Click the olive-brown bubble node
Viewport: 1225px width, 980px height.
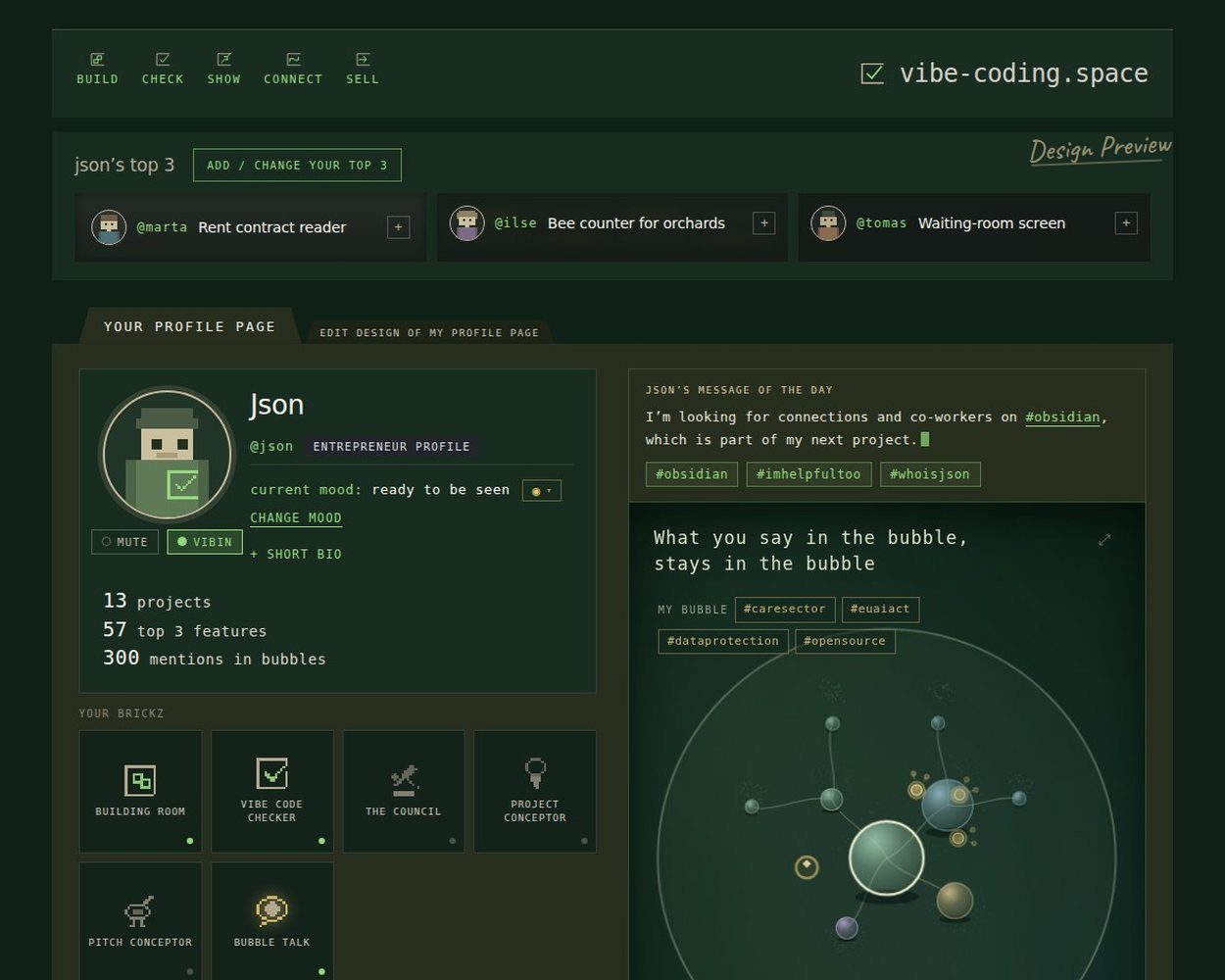955,900
